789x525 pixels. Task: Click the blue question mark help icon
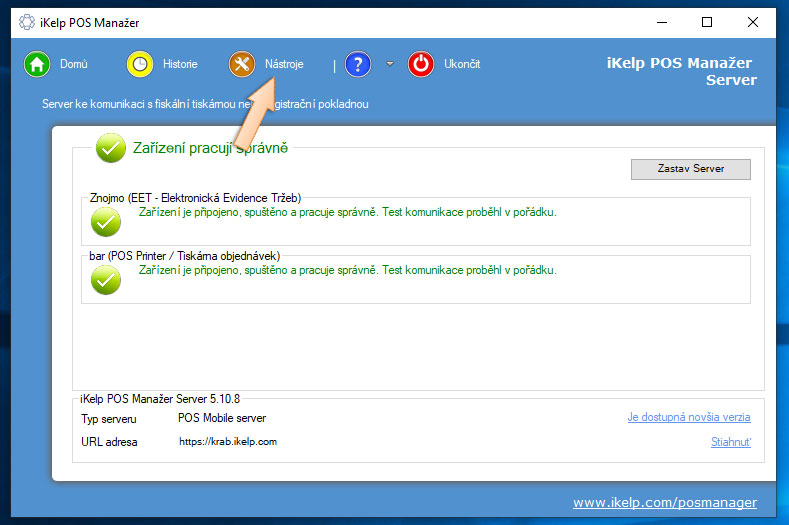(x=358, y=64)
